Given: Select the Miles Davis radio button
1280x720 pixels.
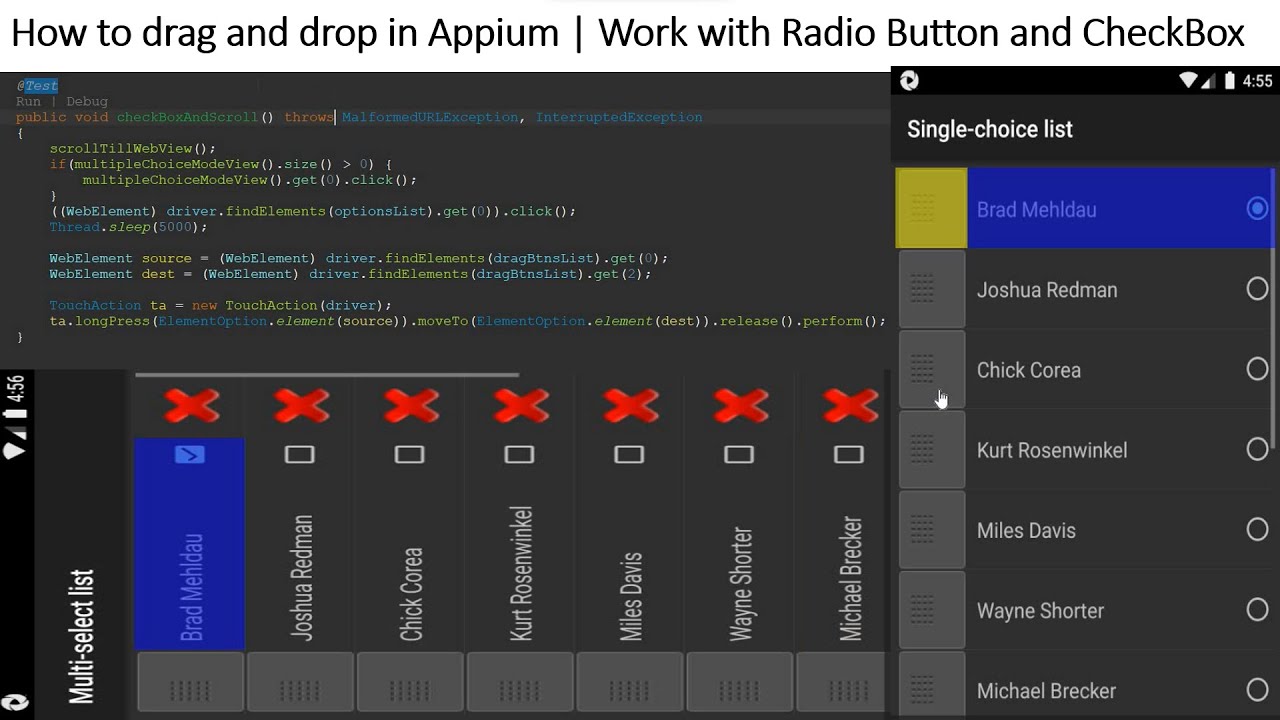Looking at the screenshot, I should (1257, 529).
